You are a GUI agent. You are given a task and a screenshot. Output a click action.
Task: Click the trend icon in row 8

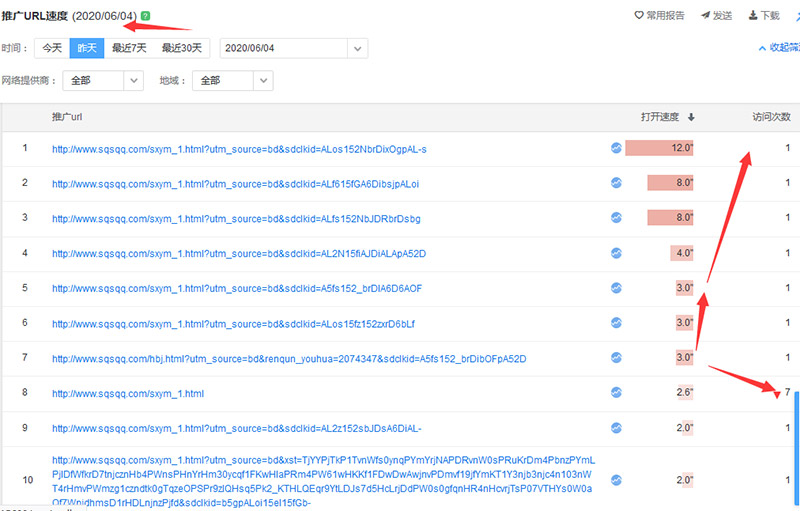coord(616,393)
